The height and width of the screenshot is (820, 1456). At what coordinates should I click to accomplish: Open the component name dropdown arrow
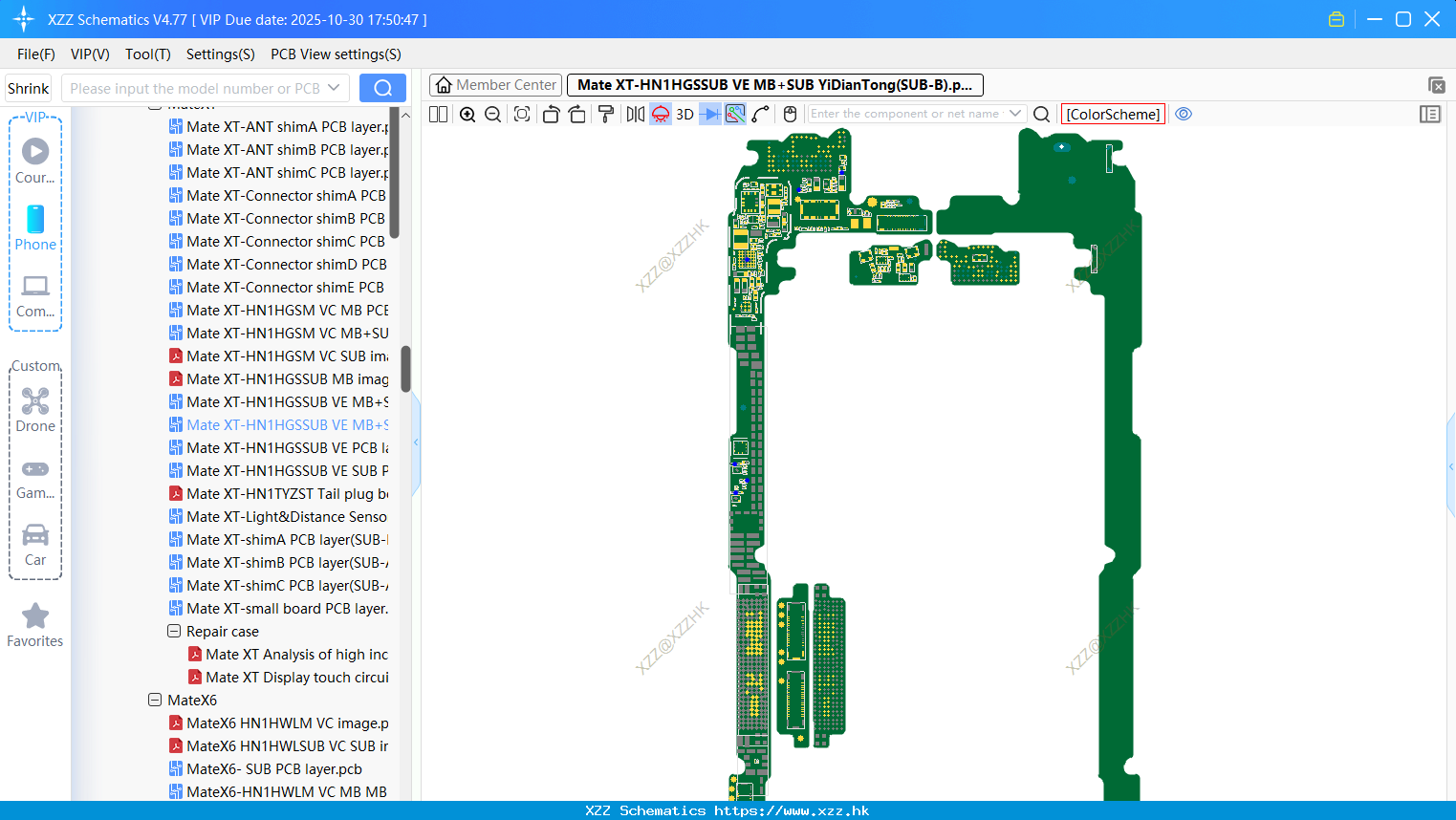1015,114
